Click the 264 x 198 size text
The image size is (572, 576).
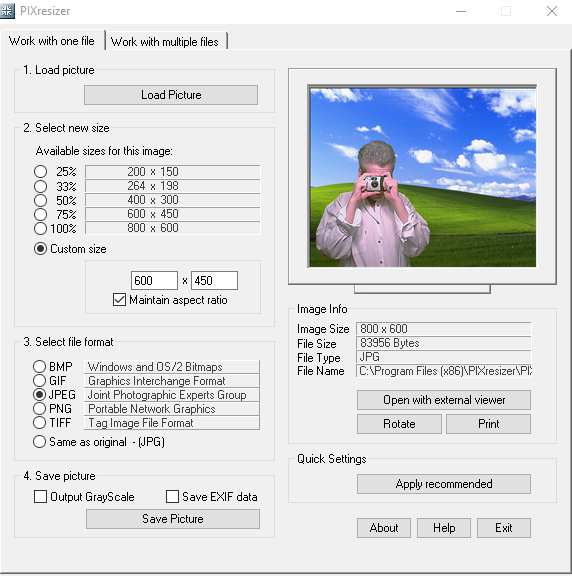[x=153, y=186]
